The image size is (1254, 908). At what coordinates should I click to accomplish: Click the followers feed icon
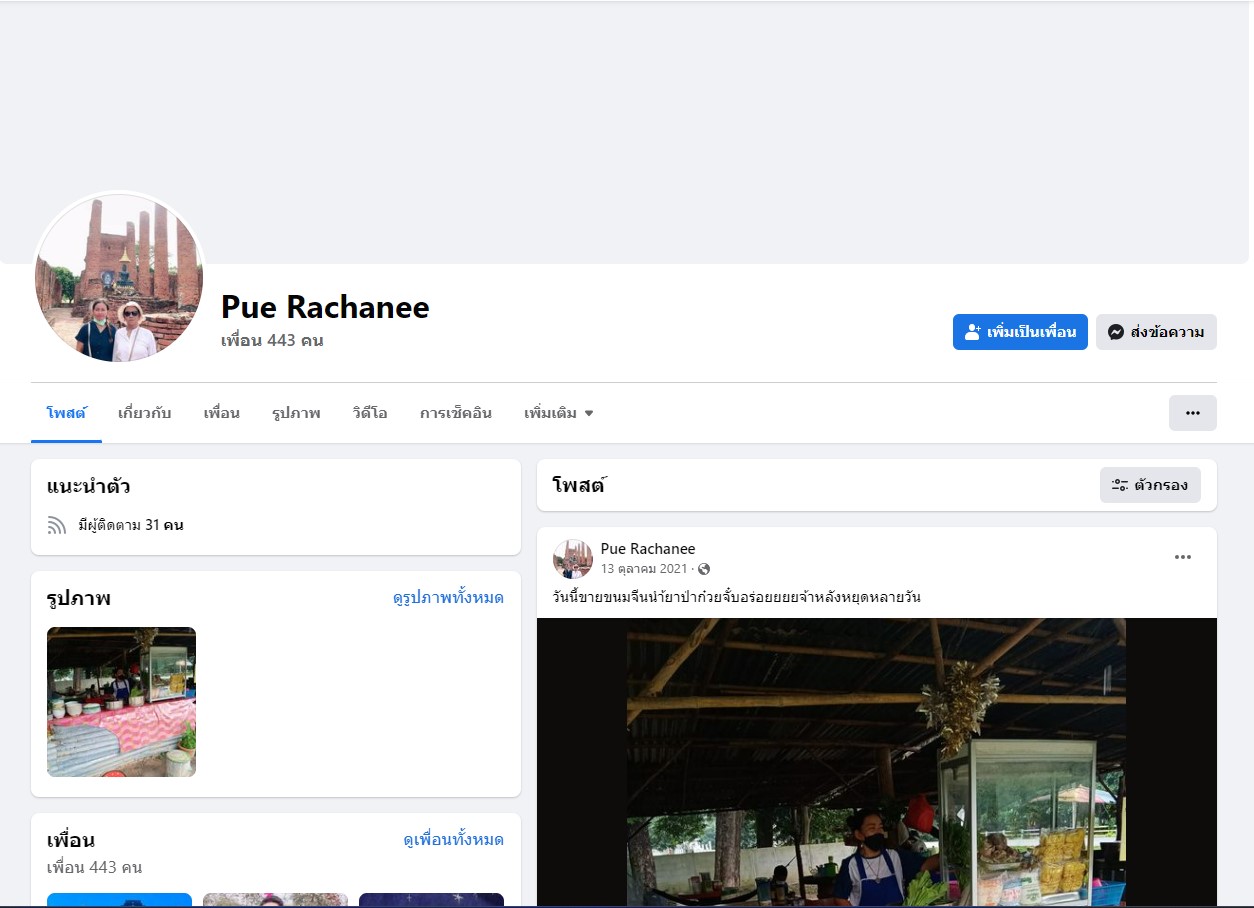pos(57,525)
